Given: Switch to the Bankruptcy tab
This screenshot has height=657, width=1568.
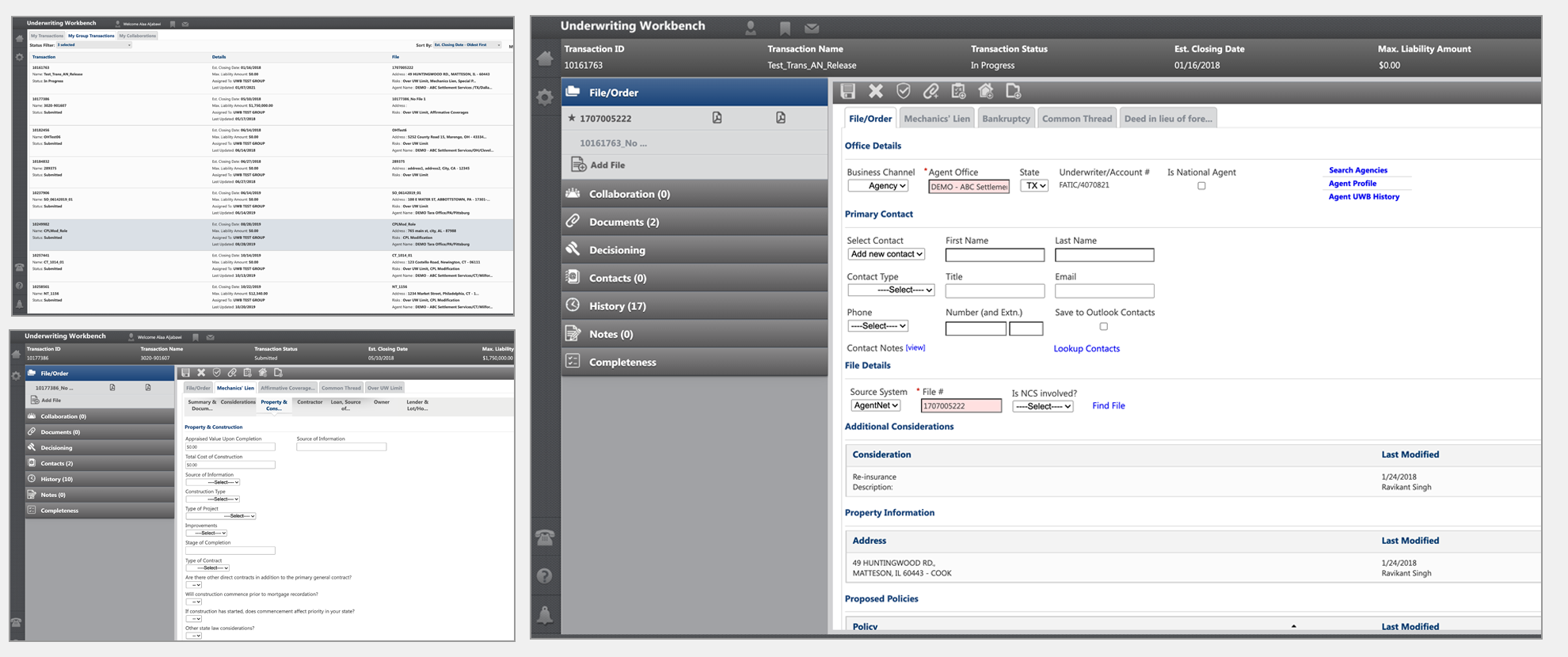Looking at the screenshot, I should tap(1006, 119).
